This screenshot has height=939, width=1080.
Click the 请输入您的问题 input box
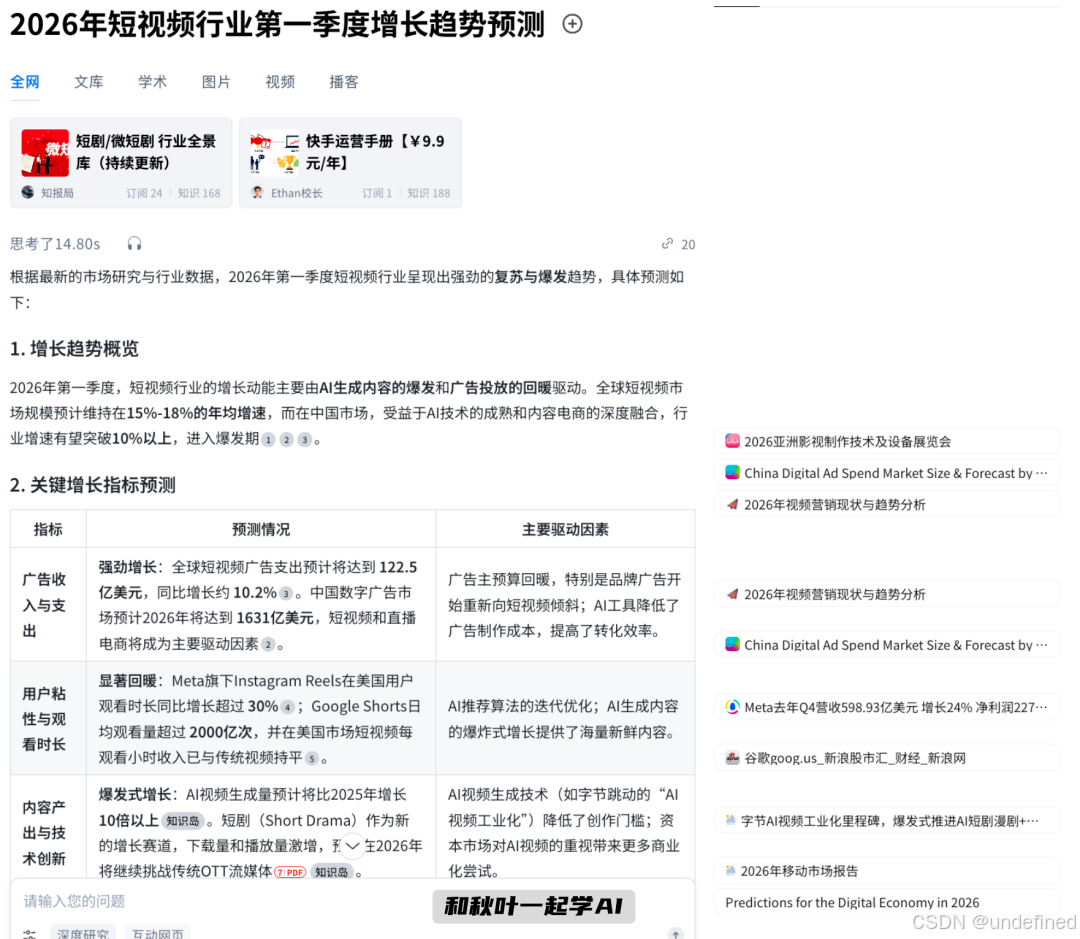tap(200, 900)
